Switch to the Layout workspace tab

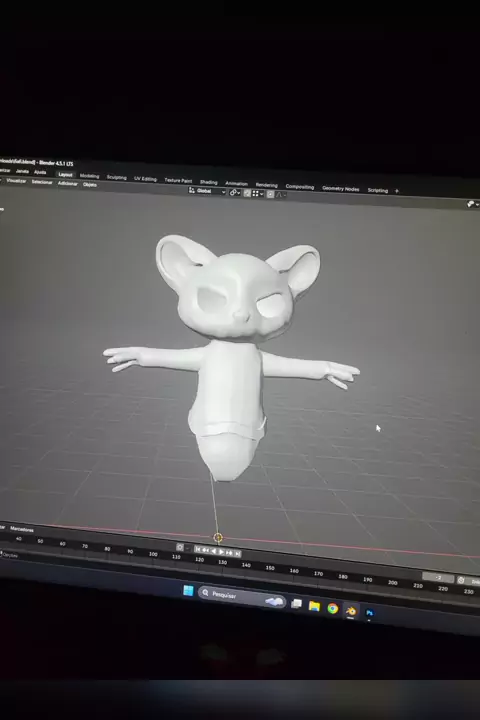[x=65, y=174]
